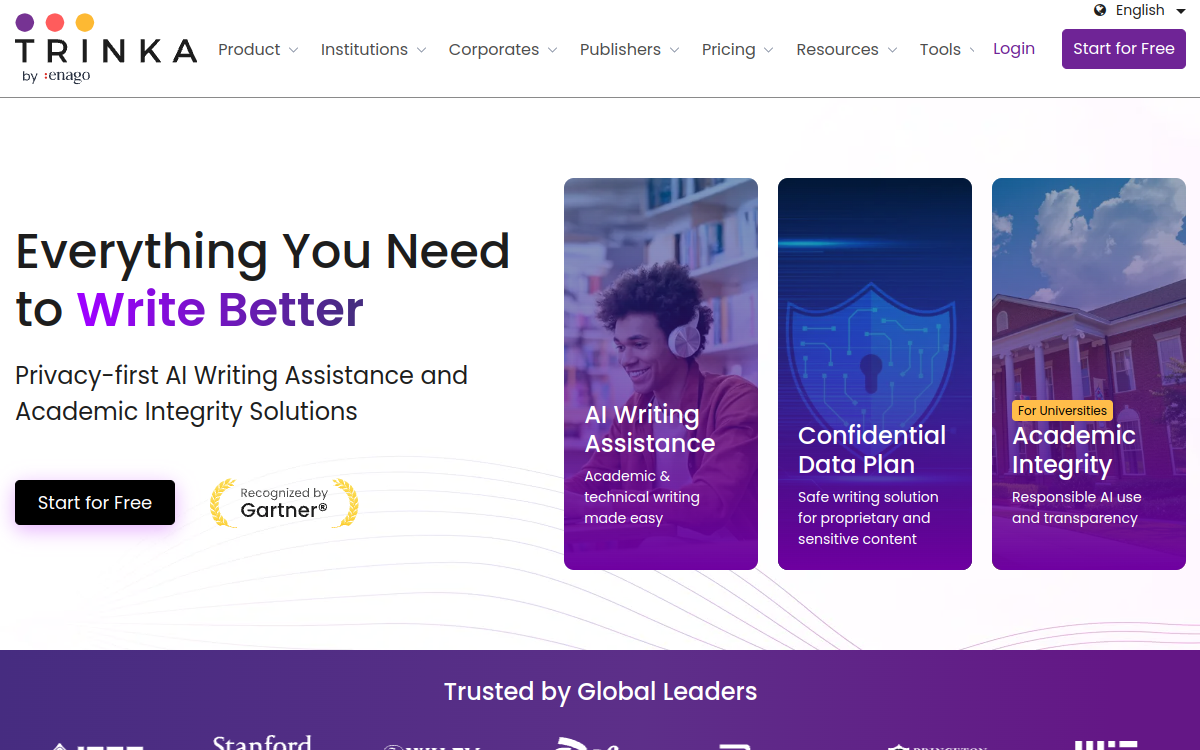Image resolution: width=1200 pixels, height=750 pixels.
Task: Open the AI Writing Assistance card
Action: click(661, 374)
